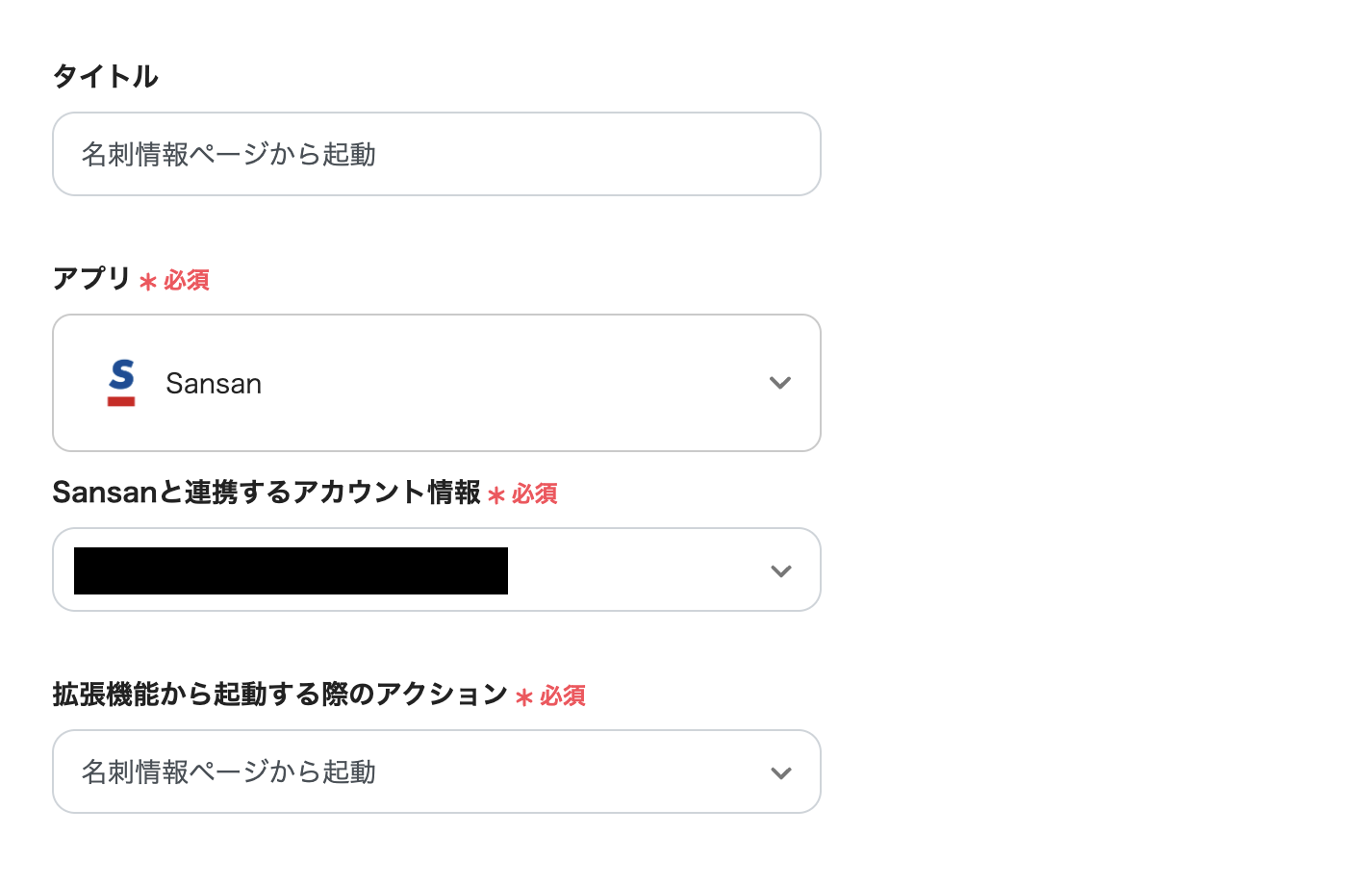Viewport: 1372px width, 885px height.
Task: Click empty space inside the account dropdown
Action: 635,570
